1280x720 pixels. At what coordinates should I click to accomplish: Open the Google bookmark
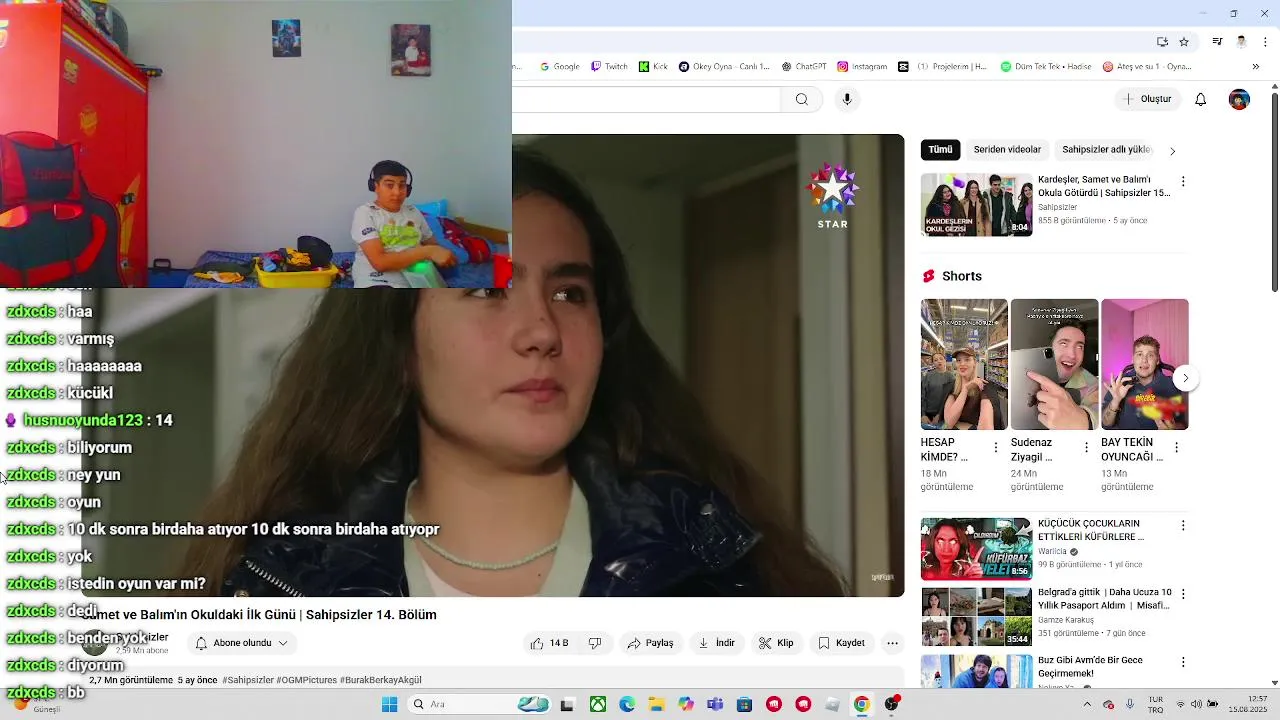click(560, 67)
